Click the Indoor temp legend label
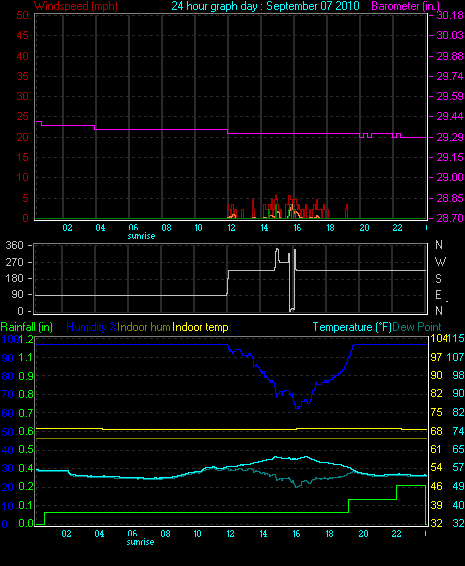 [200, 327]
